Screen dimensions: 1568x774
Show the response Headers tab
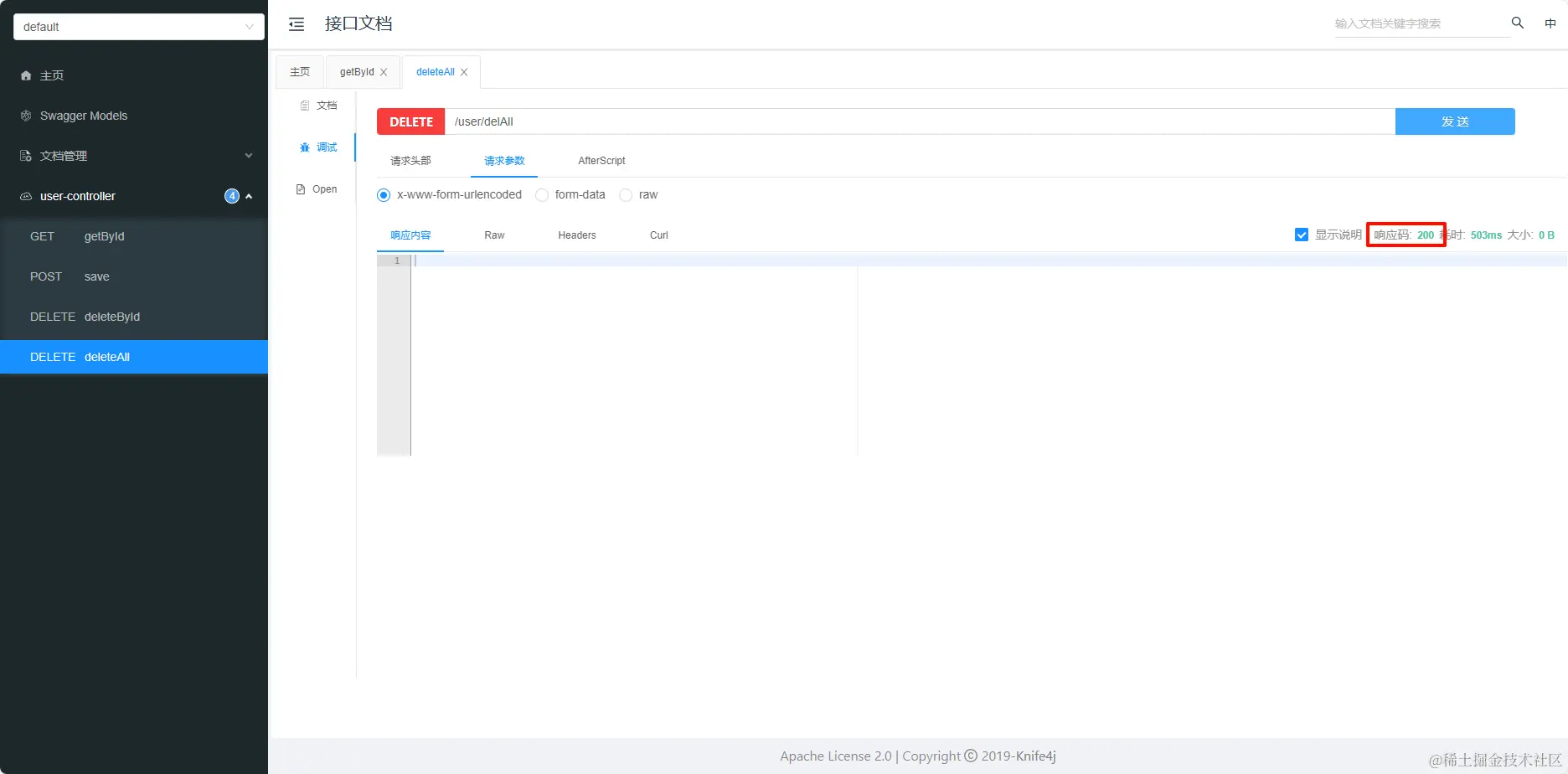[x=577, y=235]
